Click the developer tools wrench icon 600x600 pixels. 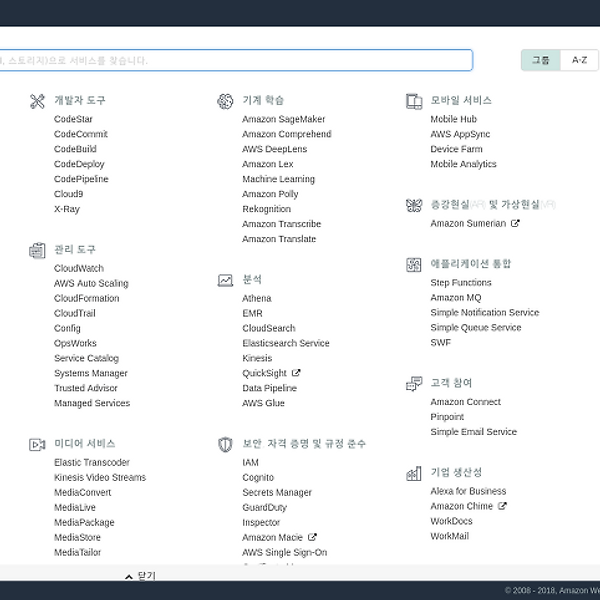(37, 101)
